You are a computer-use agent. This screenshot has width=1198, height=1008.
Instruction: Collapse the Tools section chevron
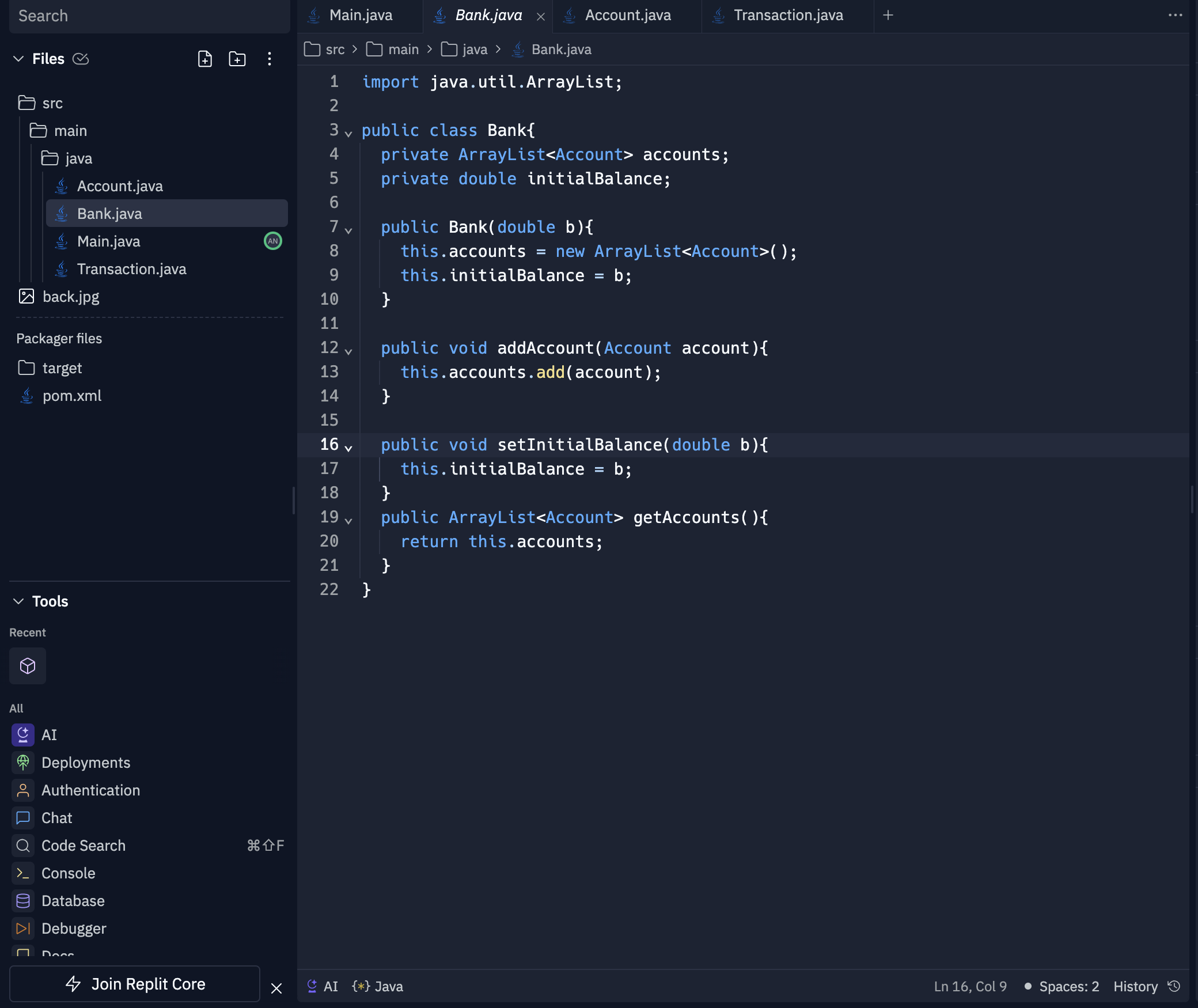click(x=18, y=601)
